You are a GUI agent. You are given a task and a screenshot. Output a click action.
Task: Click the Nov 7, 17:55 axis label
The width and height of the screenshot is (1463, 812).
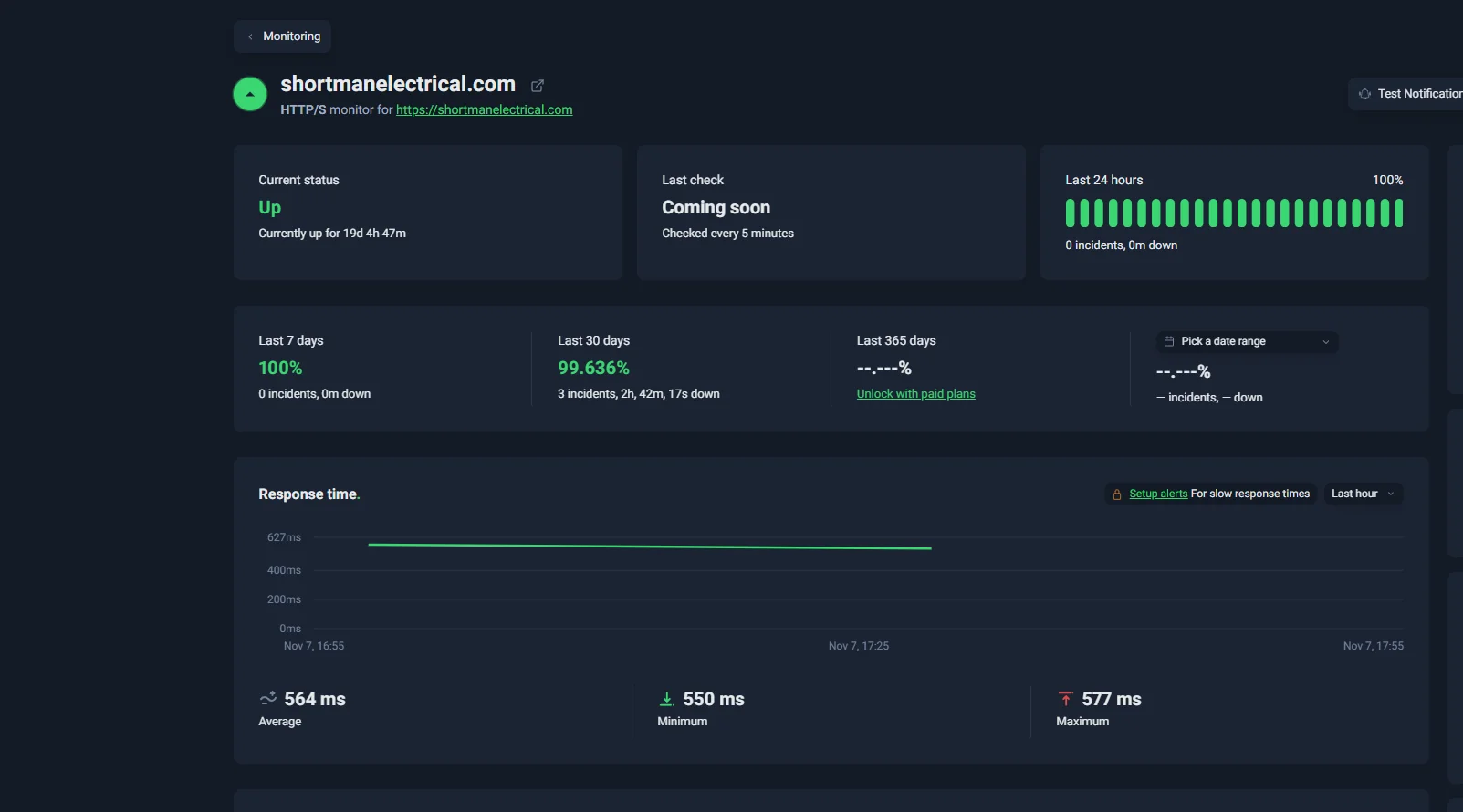(x=1374, y=646)
